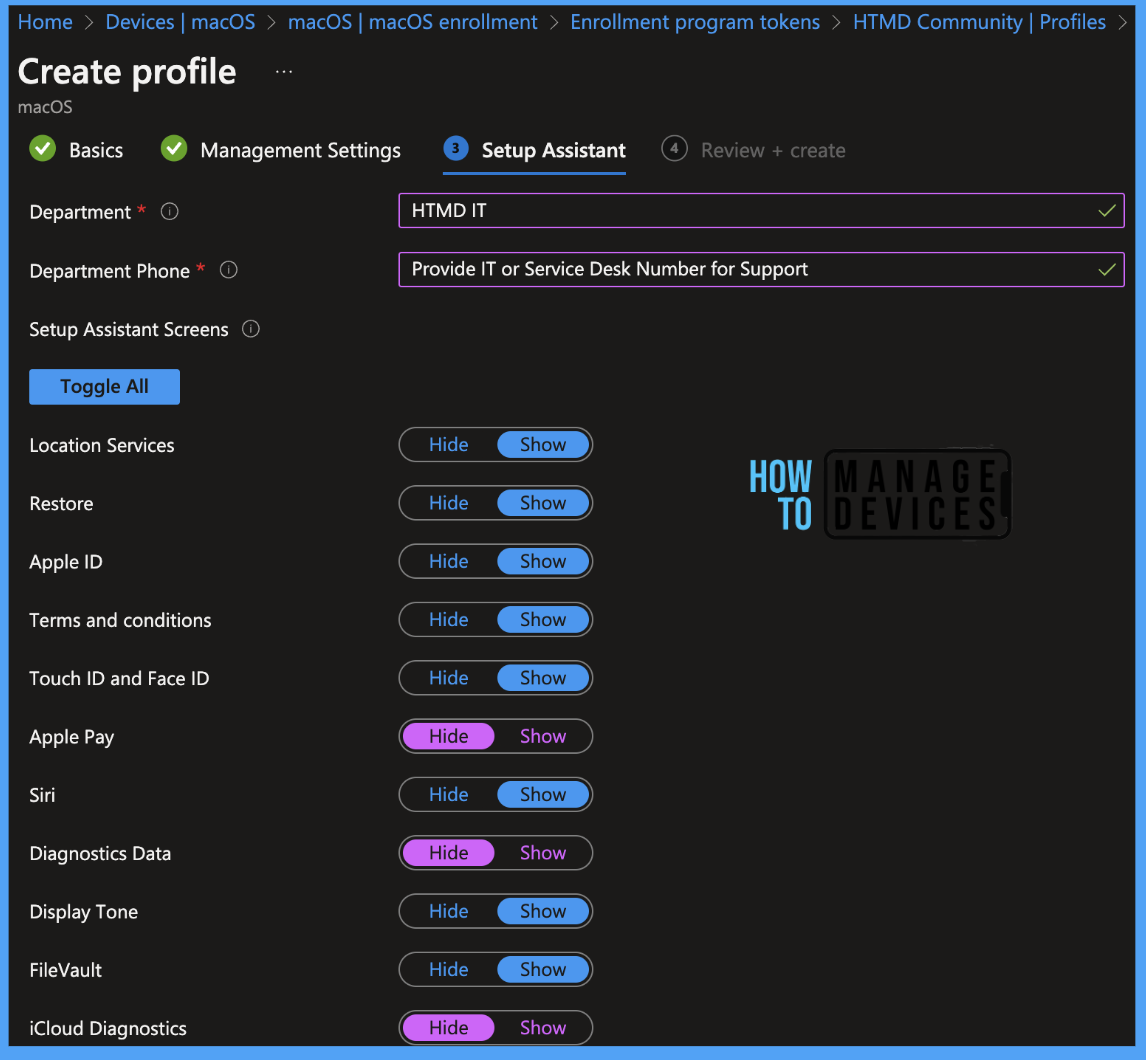
Task: Click the Toggle All button
Action: 105,387
